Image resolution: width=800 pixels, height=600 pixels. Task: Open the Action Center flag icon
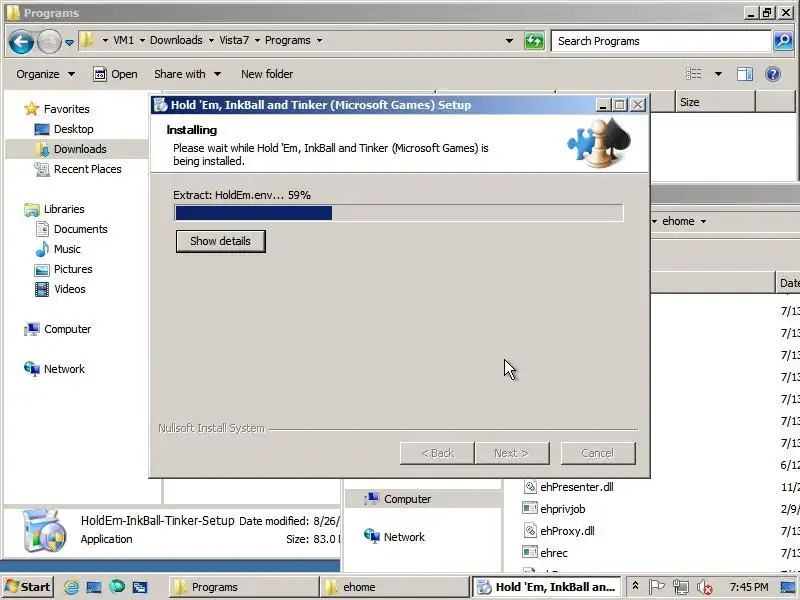pyautogui.click(x=657, y=587)
